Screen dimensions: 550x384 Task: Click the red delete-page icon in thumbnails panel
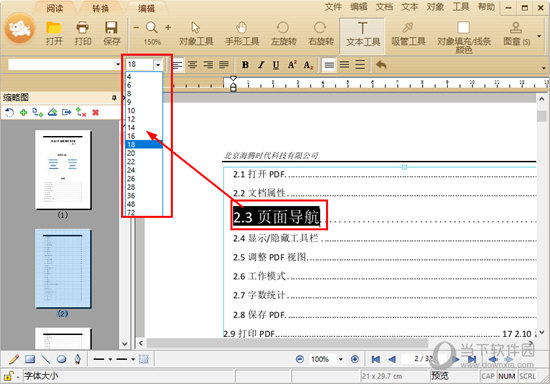tap(95, 113)
